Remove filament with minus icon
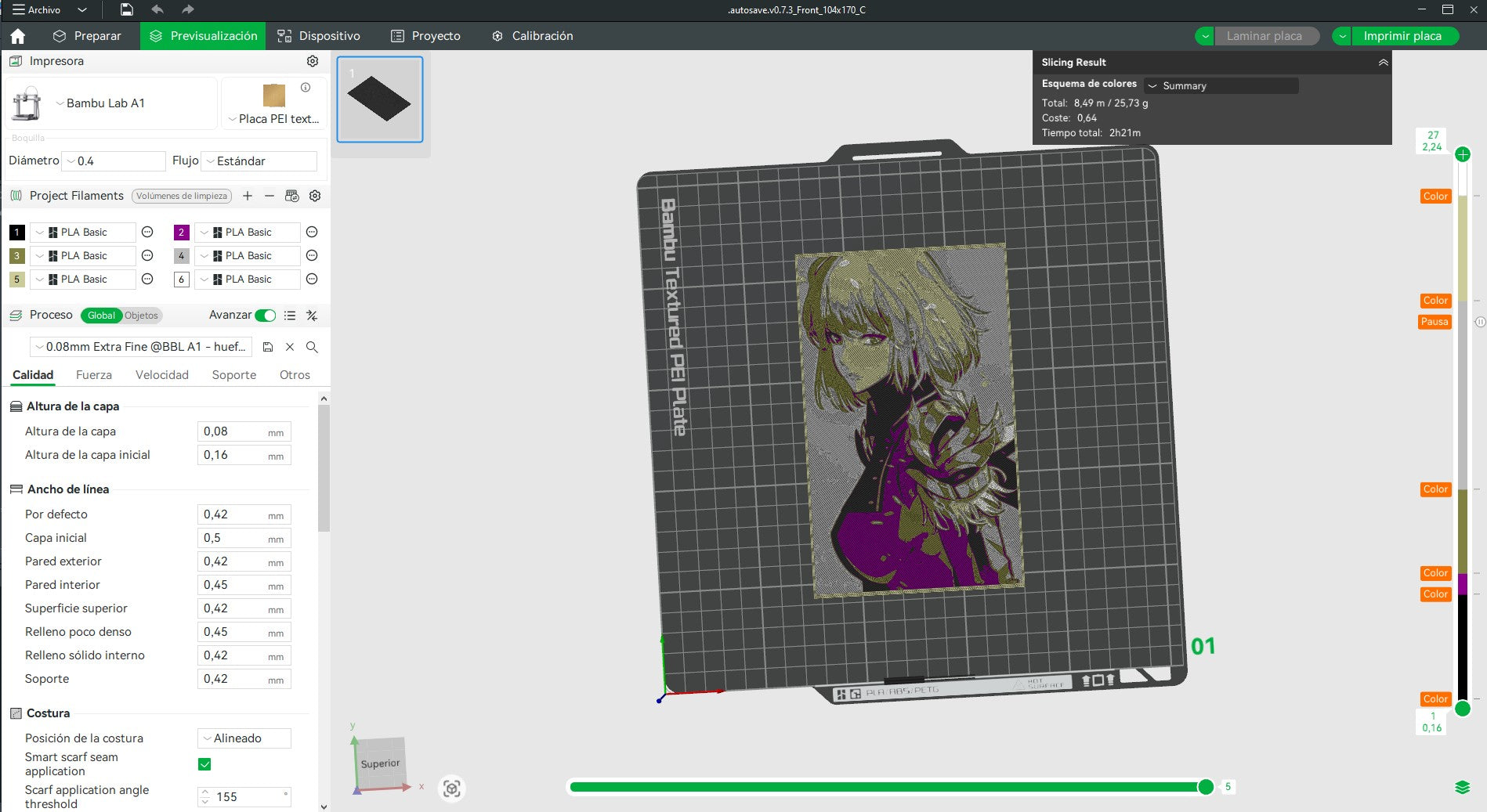This screenshot has height=812, width=1487. (270, 196)
